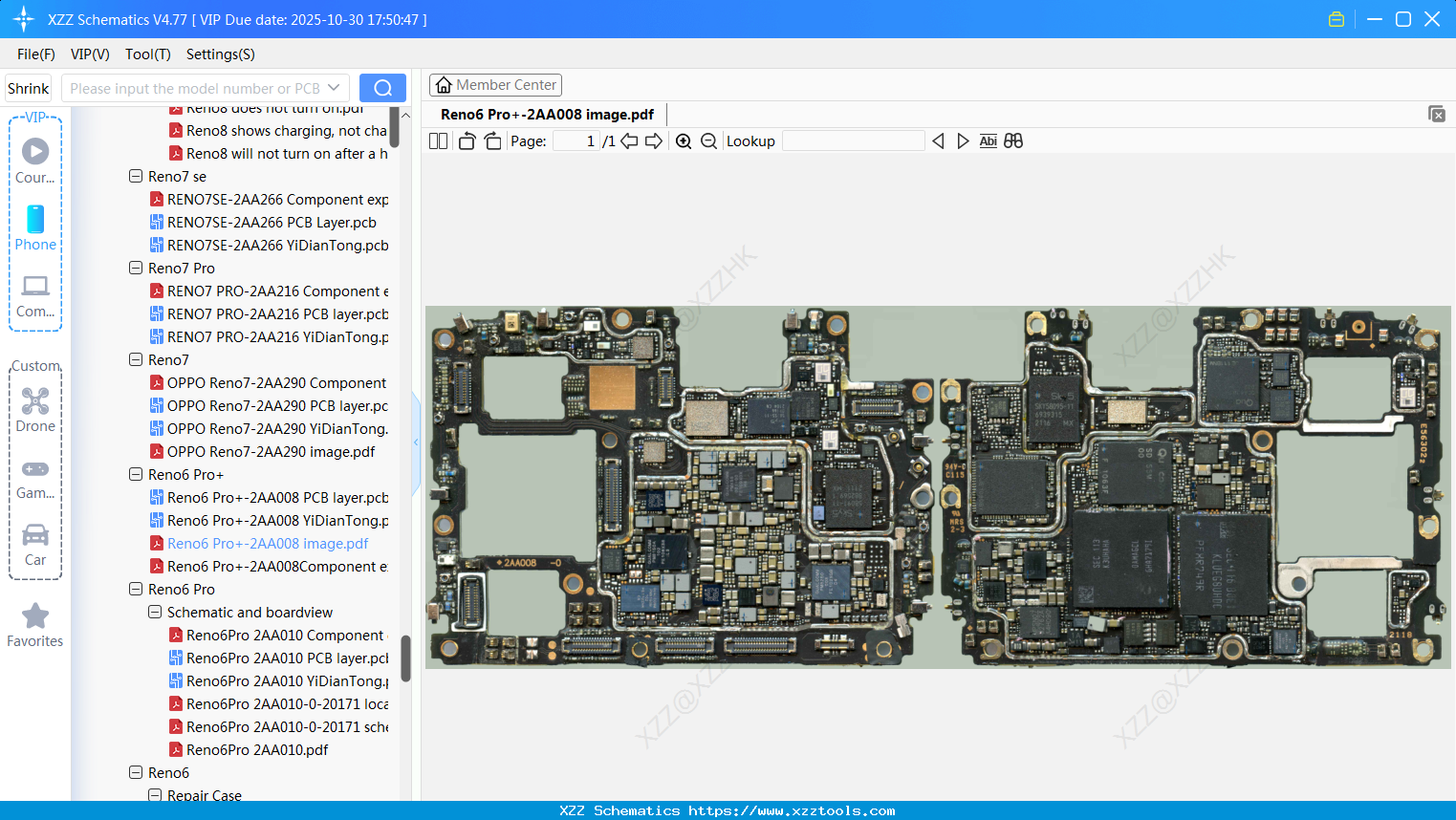Toggle the Shrink panel button
Image resolution: width=1456 pixels, height=820 pixels.
pyautogui.click(x=28, y=89)
